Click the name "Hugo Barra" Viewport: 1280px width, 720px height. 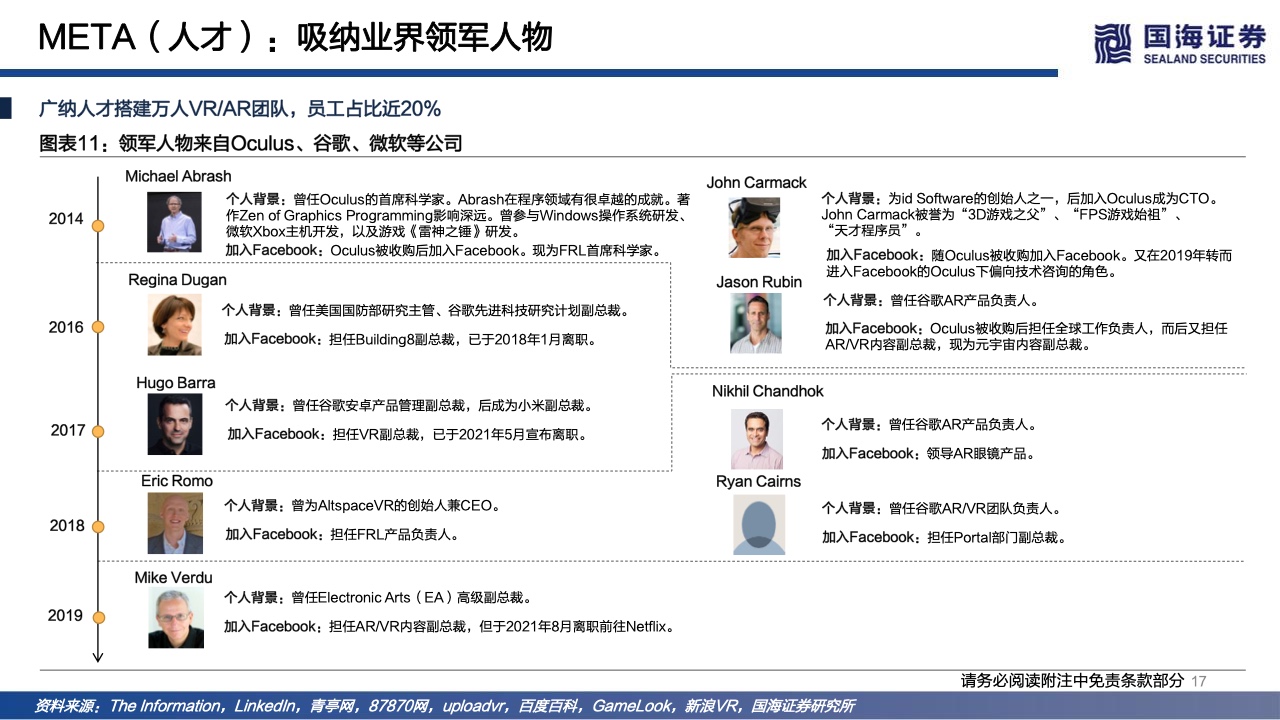(176, 383)
